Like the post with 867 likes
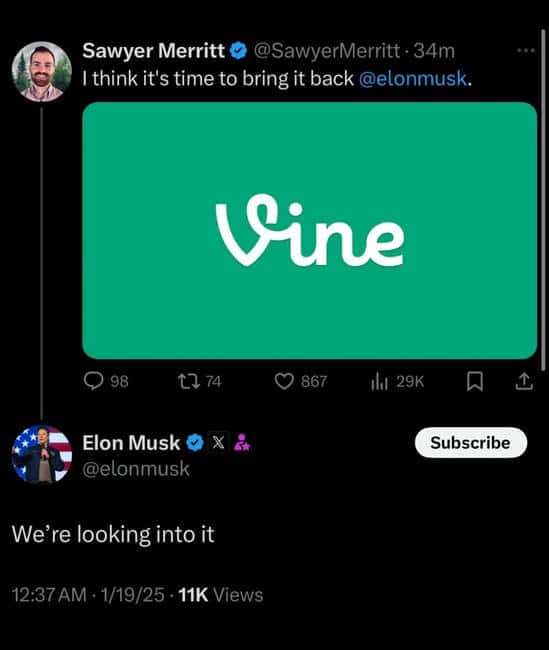Image resolution: width=549 pixels, height=650 pixels. tap(301, 381)
